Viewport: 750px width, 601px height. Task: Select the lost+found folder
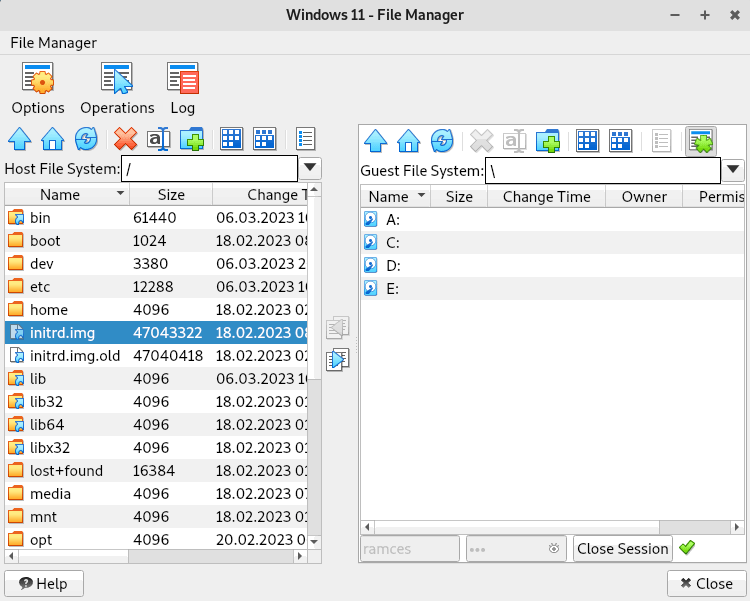(156, 470)
